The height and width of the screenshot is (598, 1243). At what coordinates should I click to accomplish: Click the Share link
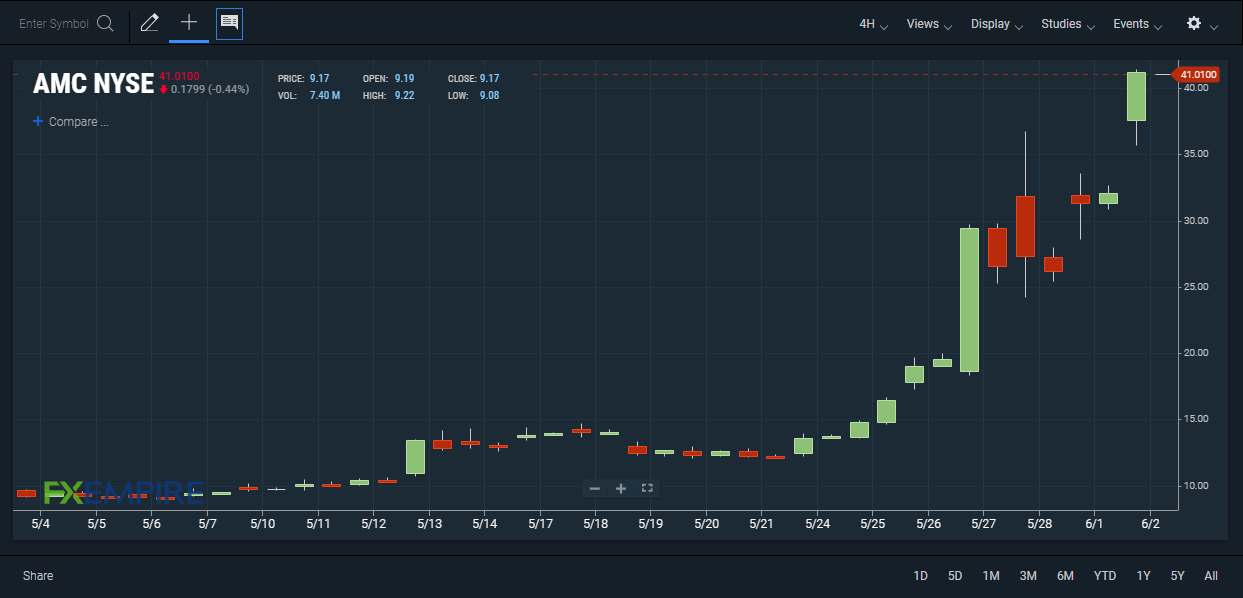pos(38,576)
